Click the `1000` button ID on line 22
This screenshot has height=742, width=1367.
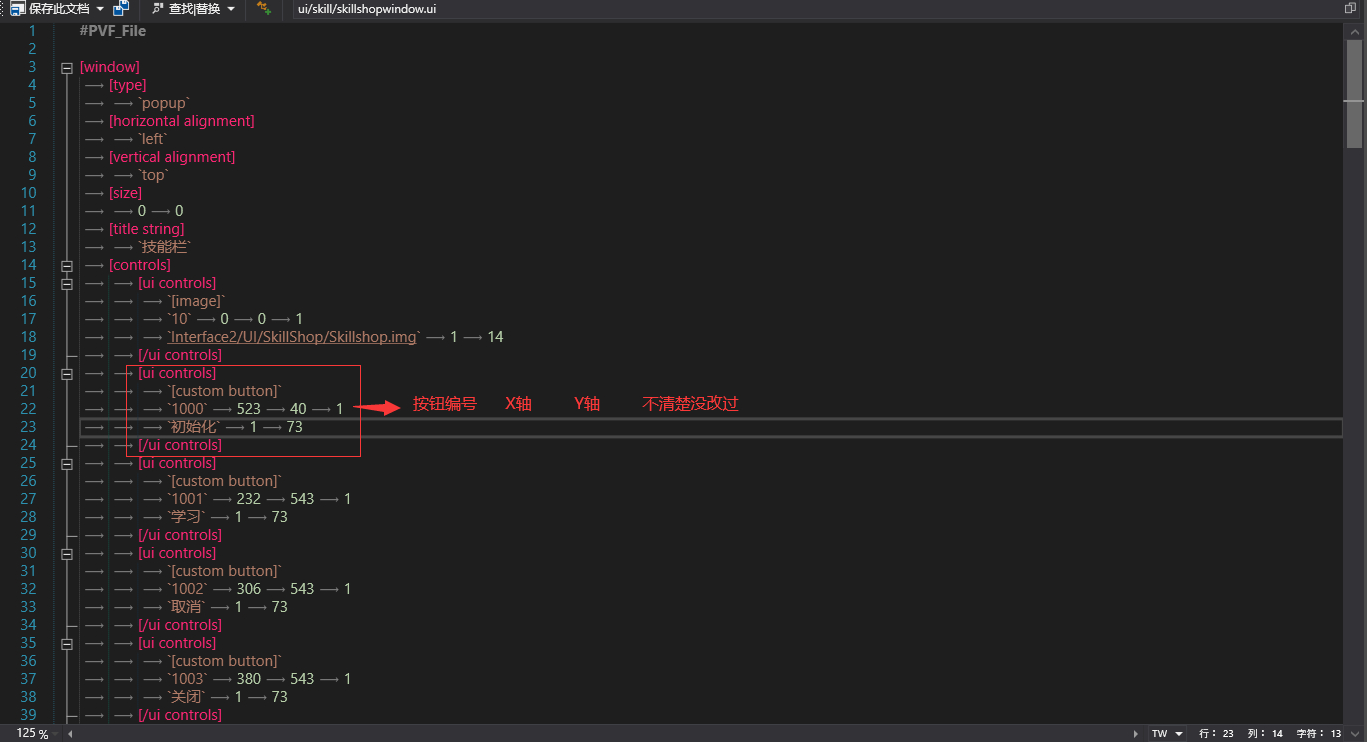tap(187, 409)
